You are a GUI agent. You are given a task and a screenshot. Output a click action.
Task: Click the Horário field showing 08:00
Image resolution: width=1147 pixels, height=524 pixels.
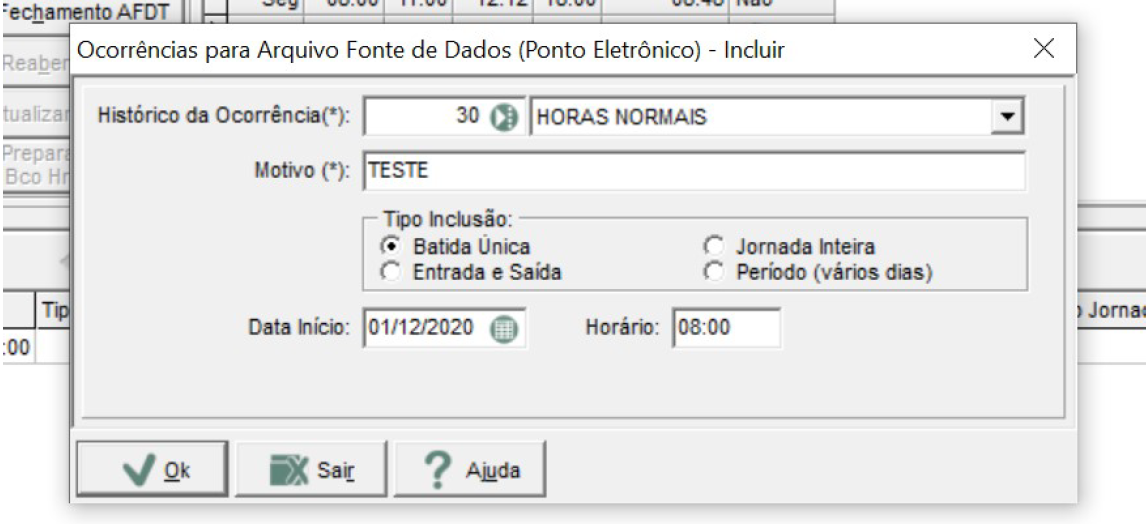[728, 327]
